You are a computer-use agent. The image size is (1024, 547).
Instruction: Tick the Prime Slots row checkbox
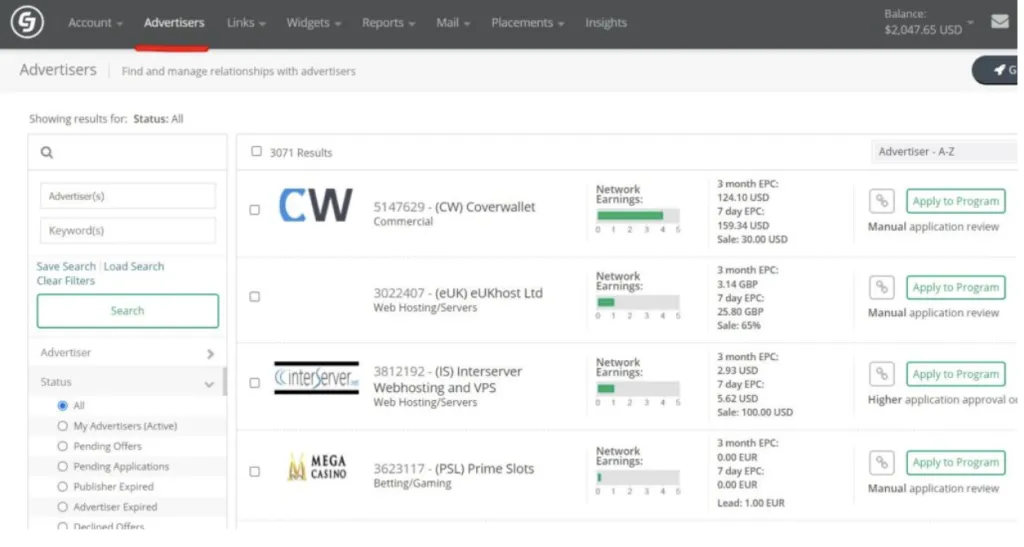[x=255, y=471]
